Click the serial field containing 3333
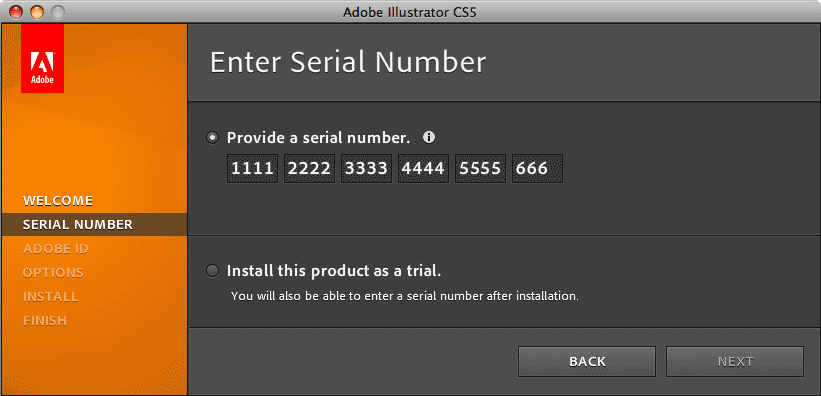The height and width of the screenshot is (396, 821). [x=367, y=169]
